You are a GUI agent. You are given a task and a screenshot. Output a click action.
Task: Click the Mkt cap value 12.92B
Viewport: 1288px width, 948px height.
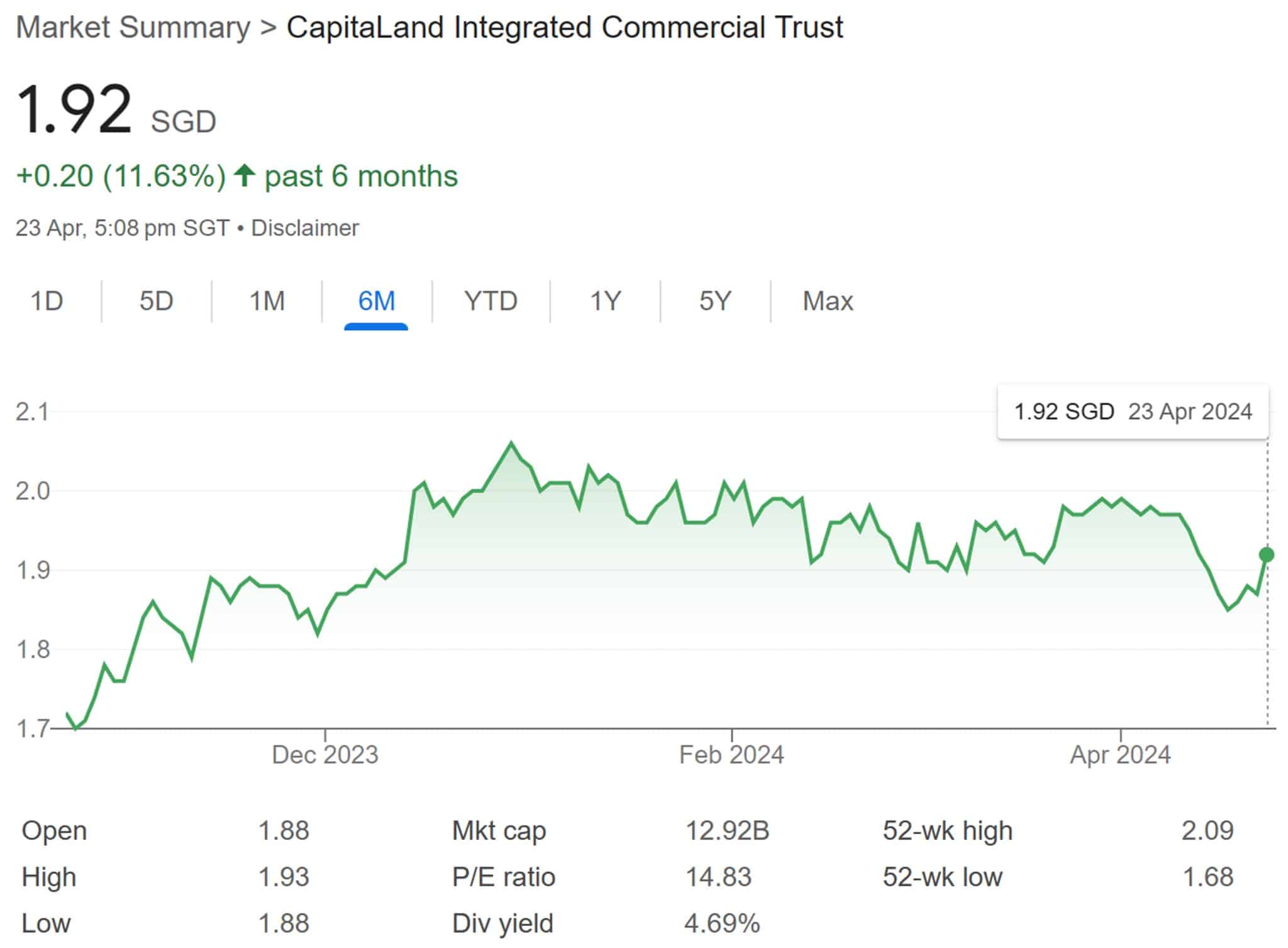tap(727, 830)
